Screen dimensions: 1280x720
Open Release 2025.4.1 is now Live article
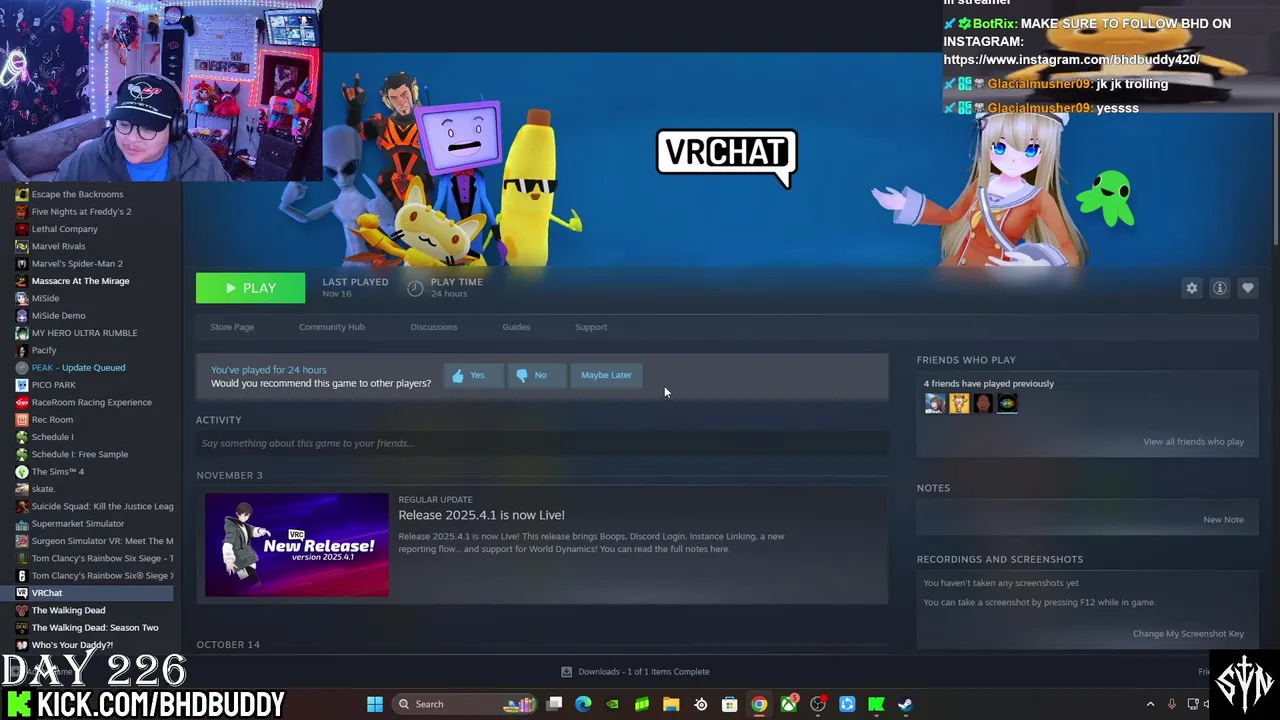tap(482, 515)
